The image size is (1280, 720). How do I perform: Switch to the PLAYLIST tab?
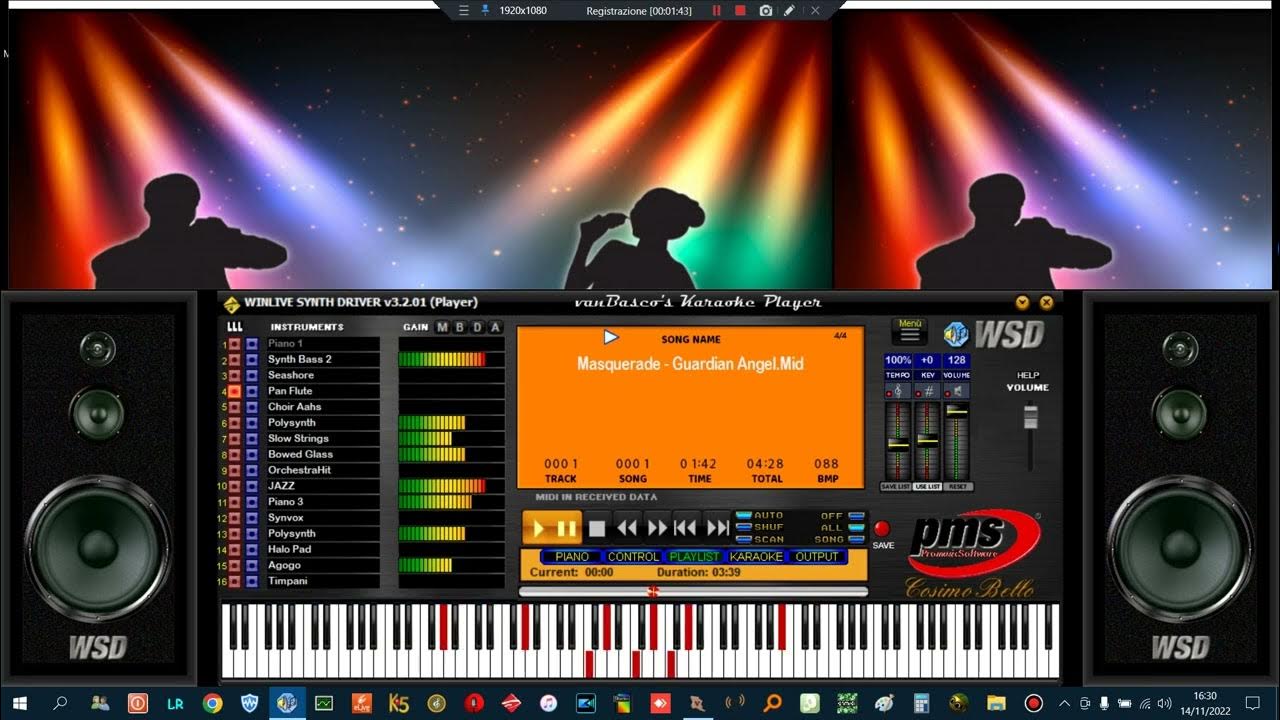point(694,557)
